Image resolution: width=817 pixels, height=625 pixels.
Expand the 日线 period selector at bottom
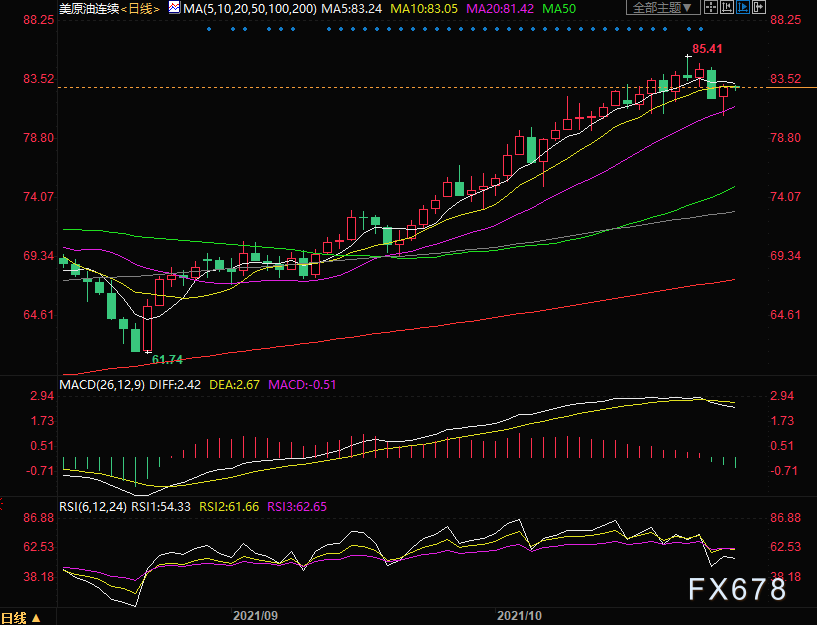(21, 618)
